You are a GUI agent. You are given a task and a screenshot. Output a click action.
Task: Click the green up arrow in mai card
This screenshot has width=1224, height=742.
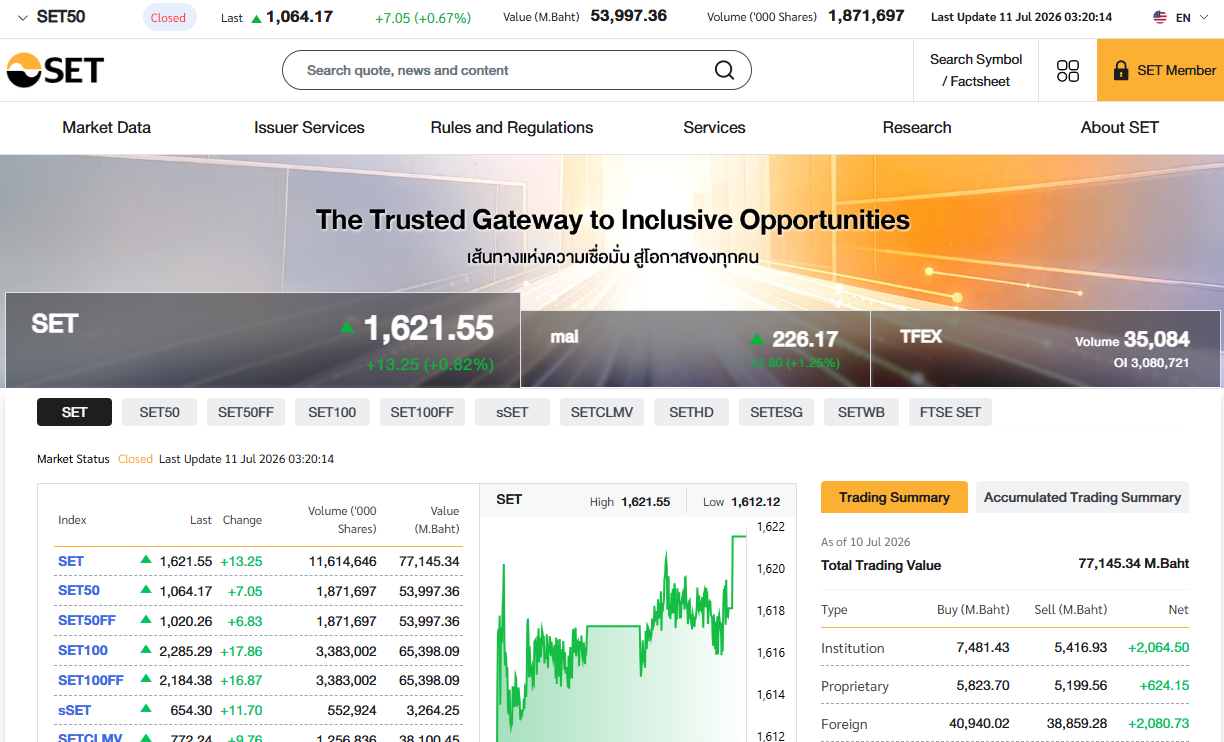(757, 339)
